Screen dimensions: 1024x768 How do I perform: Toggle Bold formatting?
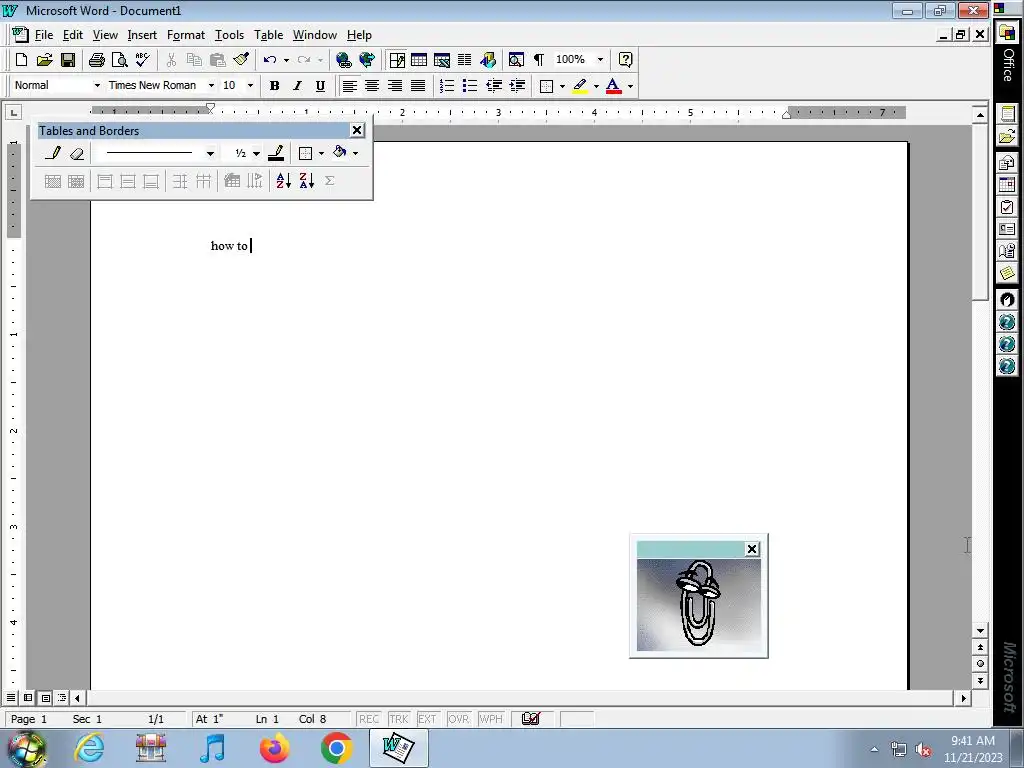click(274, 86)
